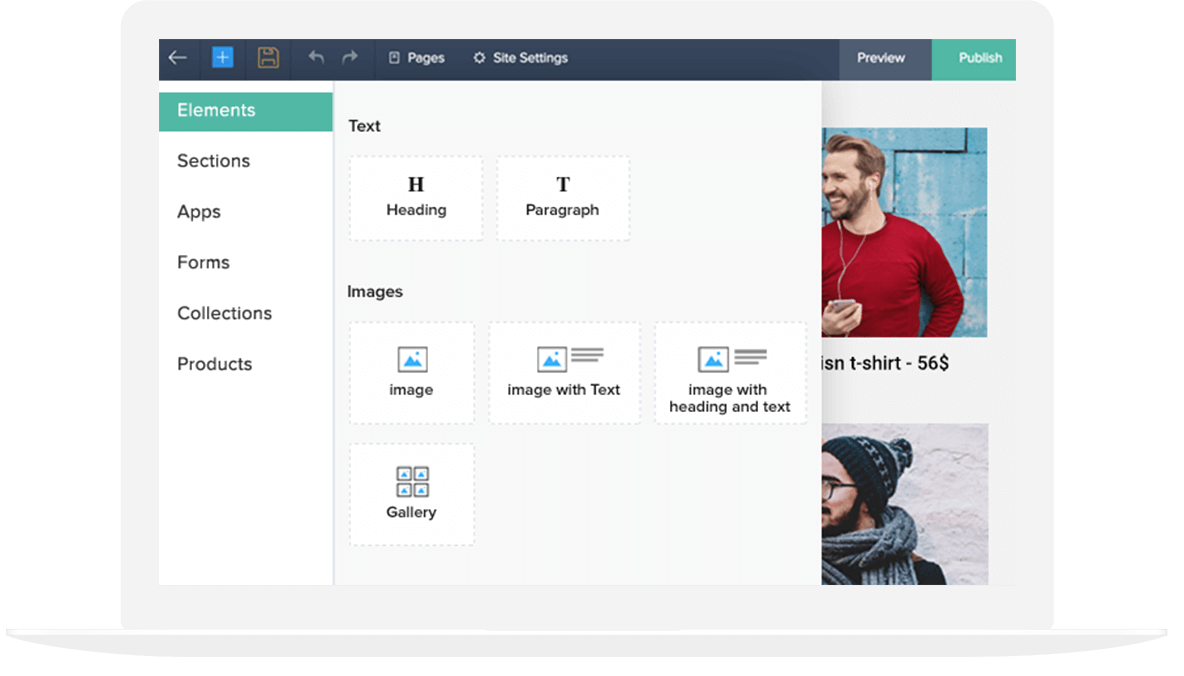Switch to the Sections sidebar tab

point(213,161)
